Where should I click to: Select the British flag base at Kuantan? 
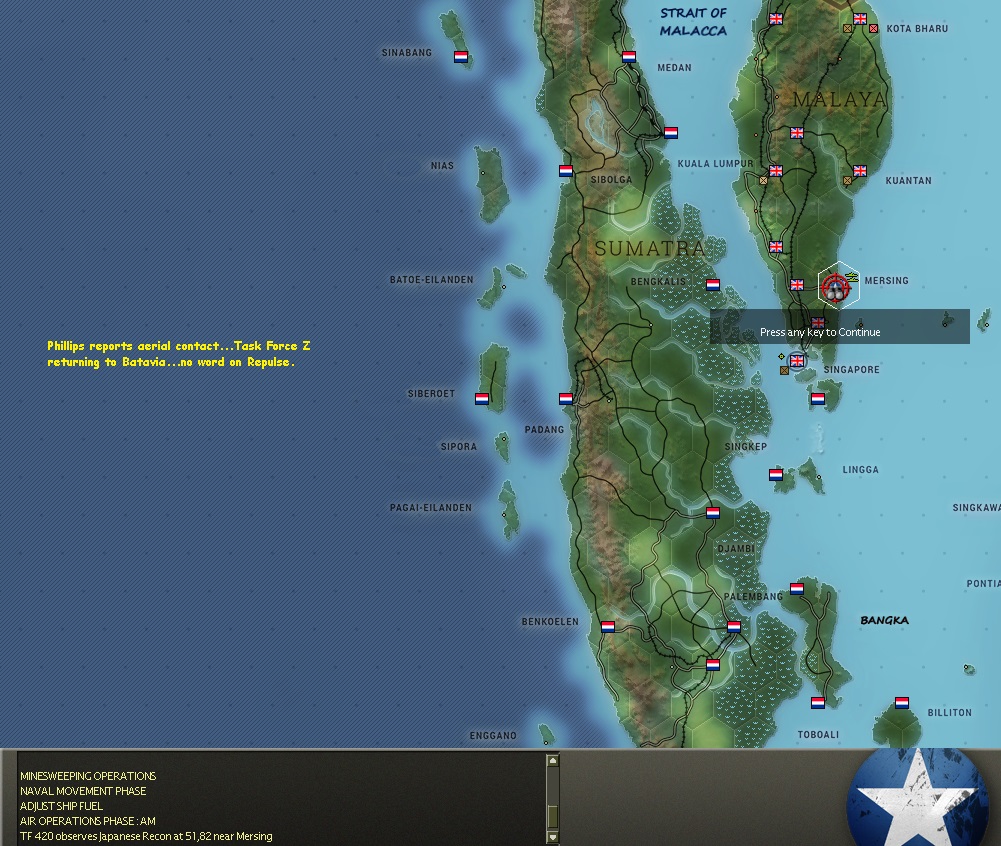pos(860,171)
